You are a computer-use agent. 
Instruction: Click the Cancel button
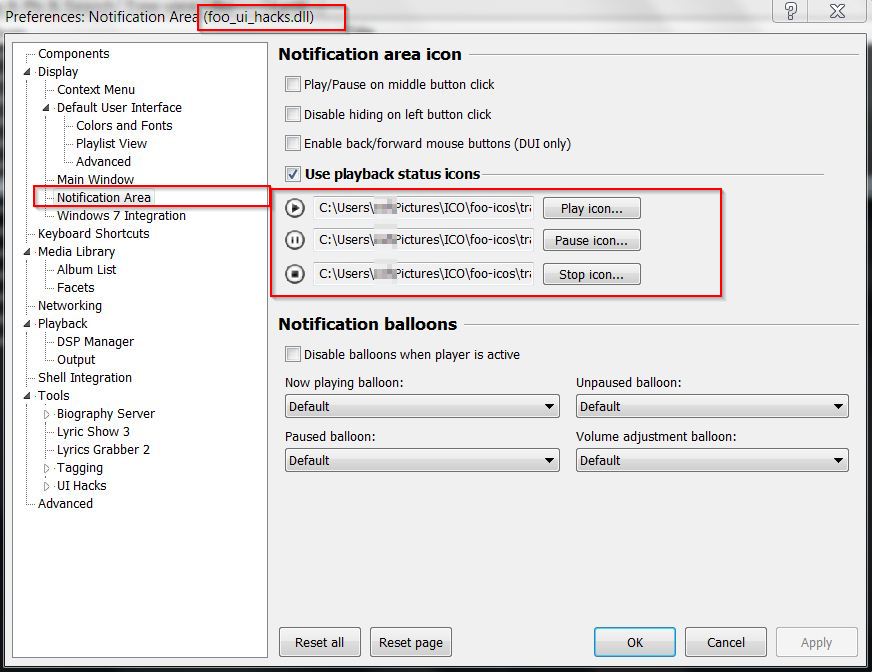click(726, 642)
